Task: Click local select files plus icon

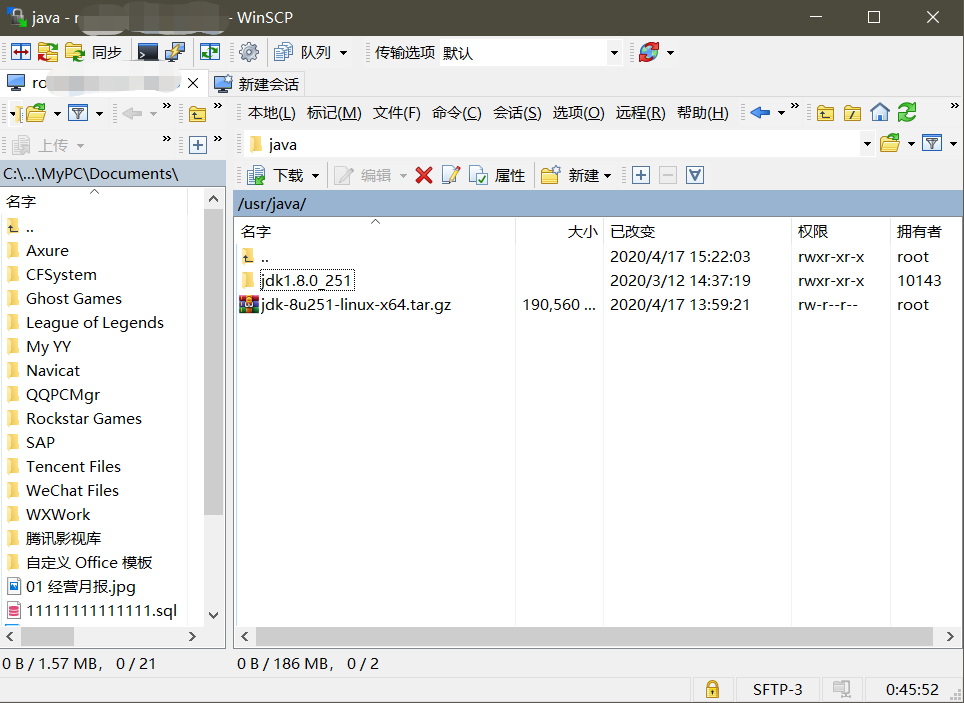Action: pos(197,145)
